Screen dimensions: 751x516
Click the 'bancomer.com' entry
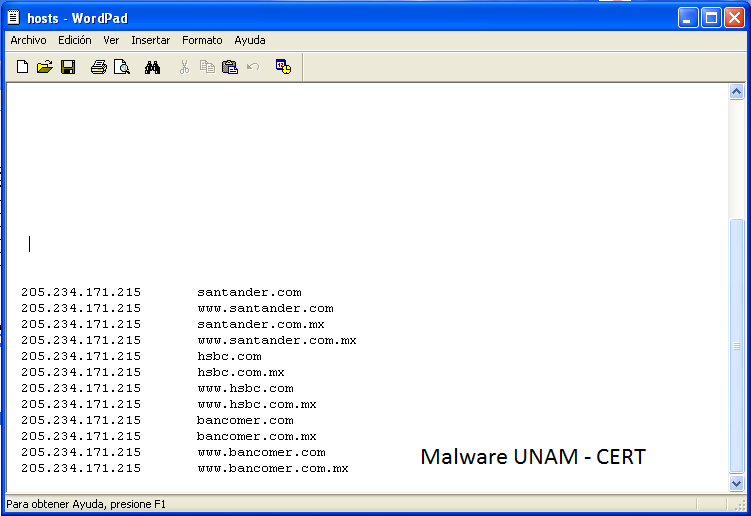click(x=245, y=420)
